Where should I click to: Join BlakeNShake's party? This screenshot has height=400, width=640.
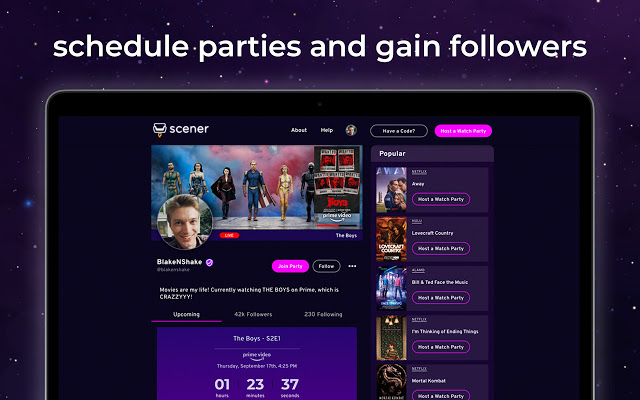click(290, 266)
